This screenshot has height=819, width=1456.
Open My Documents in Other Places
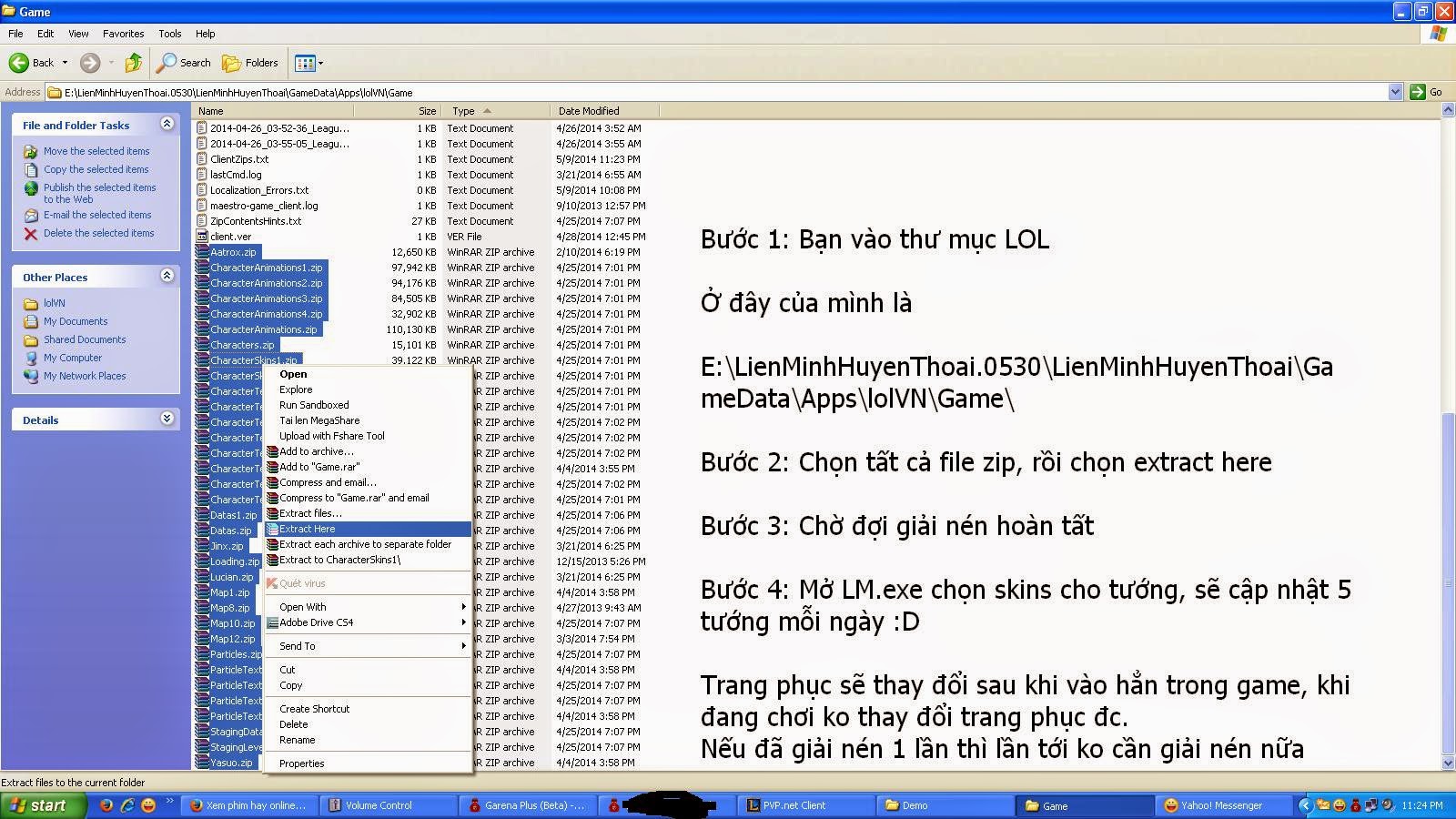(76, 321)
